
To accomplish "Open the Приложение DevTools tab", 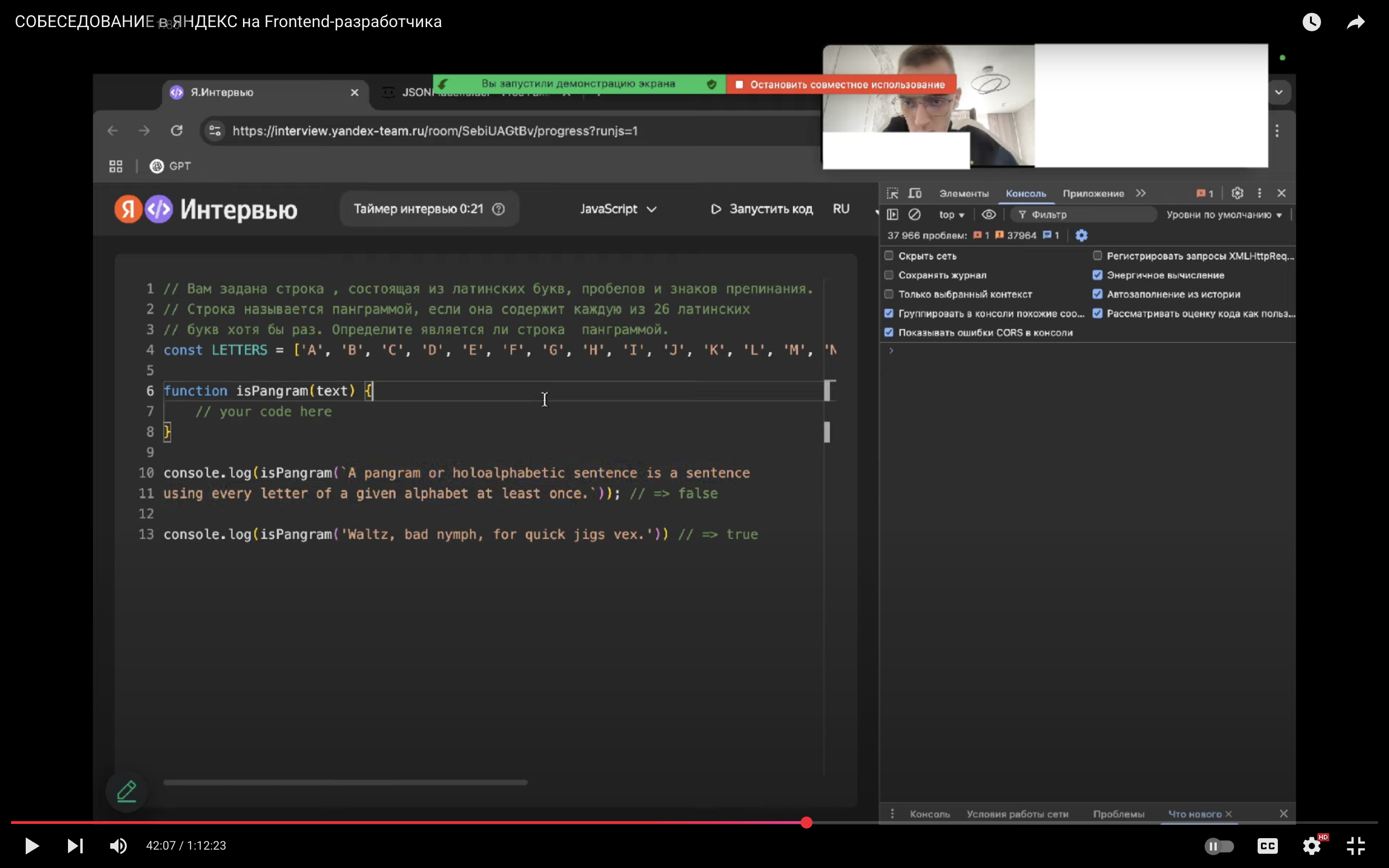I will click(x=1093, y=193).
